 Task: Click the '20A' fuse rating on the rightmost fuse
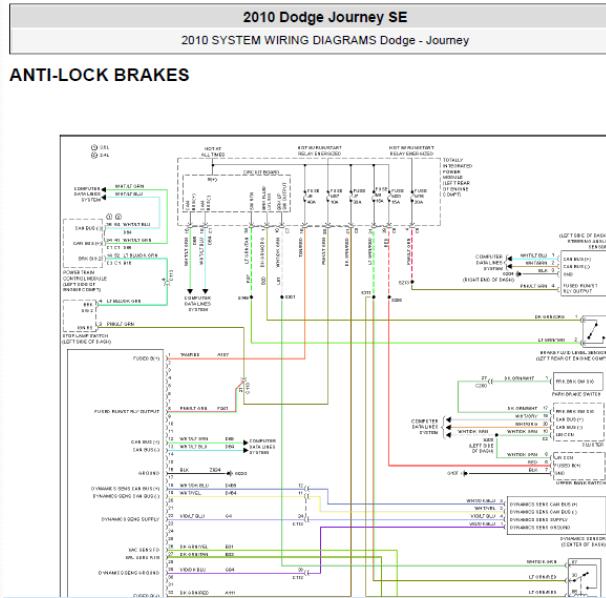click(419, 202)
